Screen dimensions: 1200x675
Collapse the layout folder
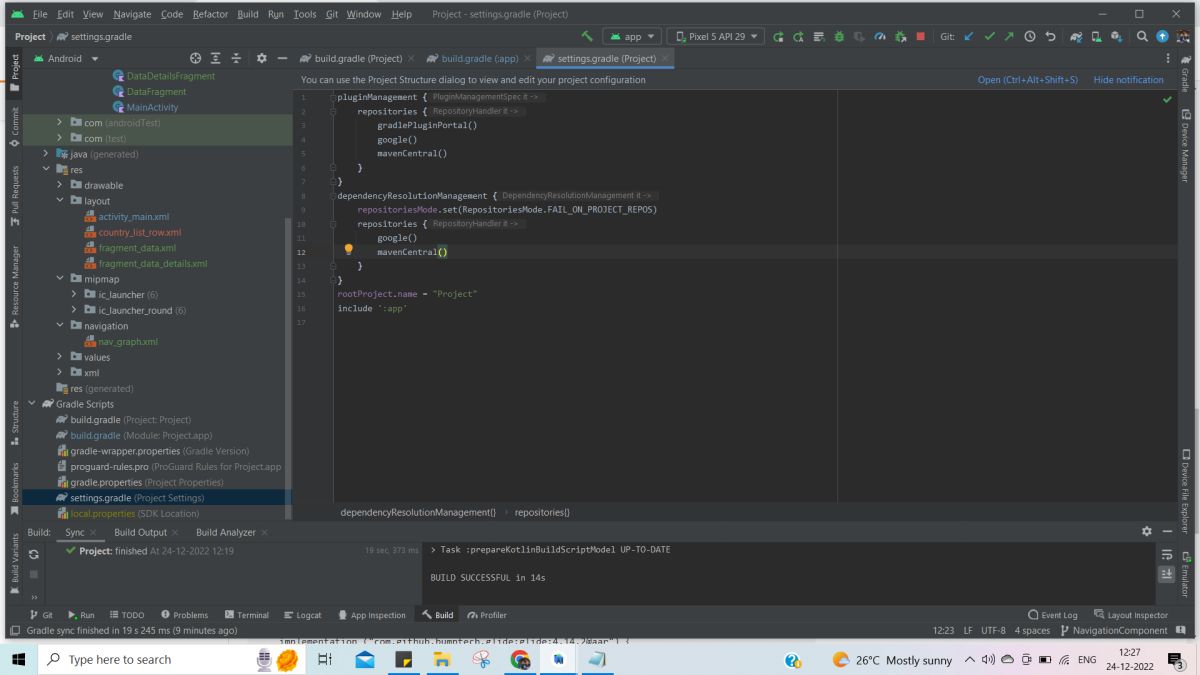click(60, 201)
